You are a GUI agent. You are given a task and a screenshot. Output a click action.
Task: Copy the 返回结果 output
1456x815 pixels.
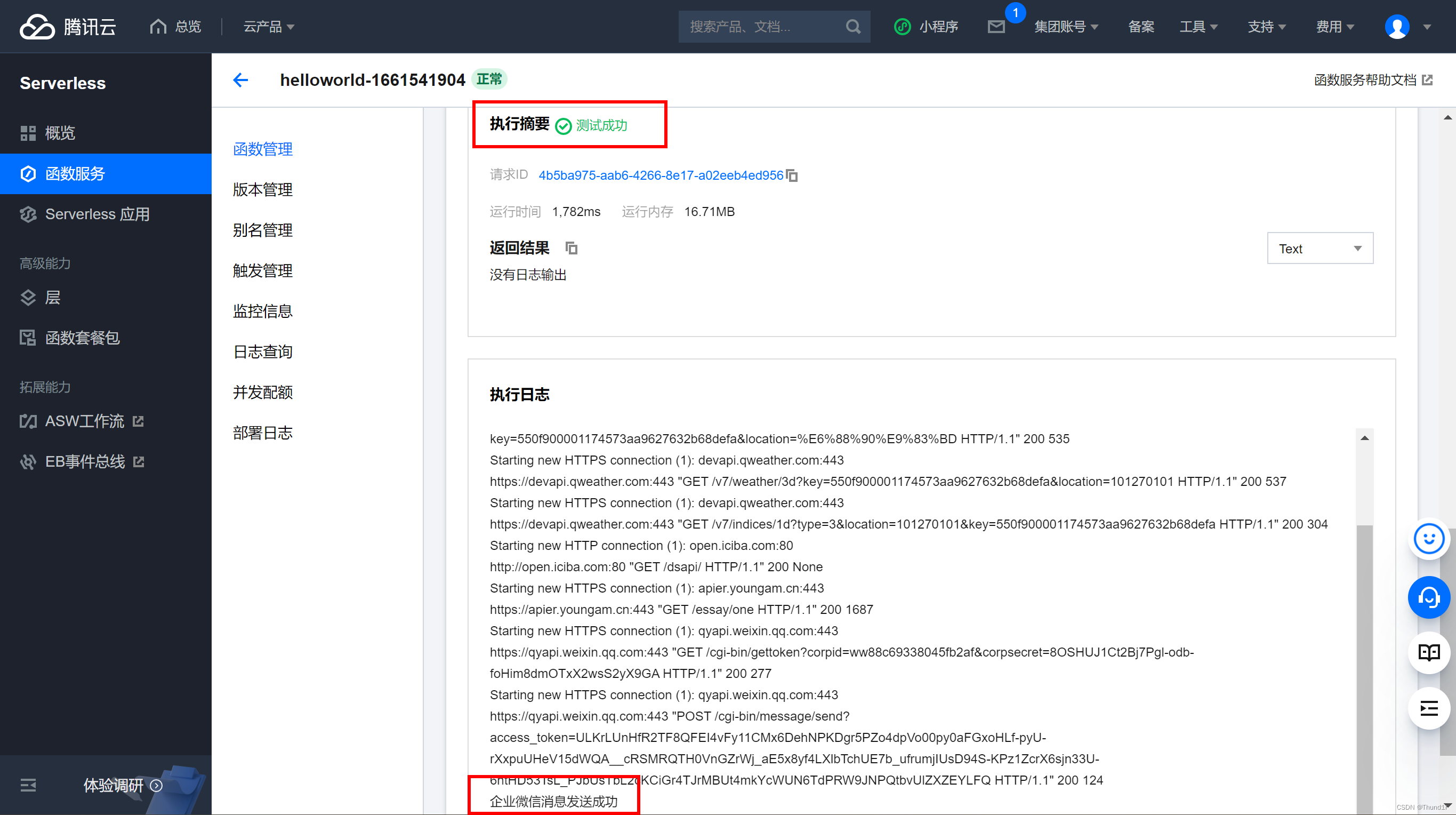pos(572,247)
